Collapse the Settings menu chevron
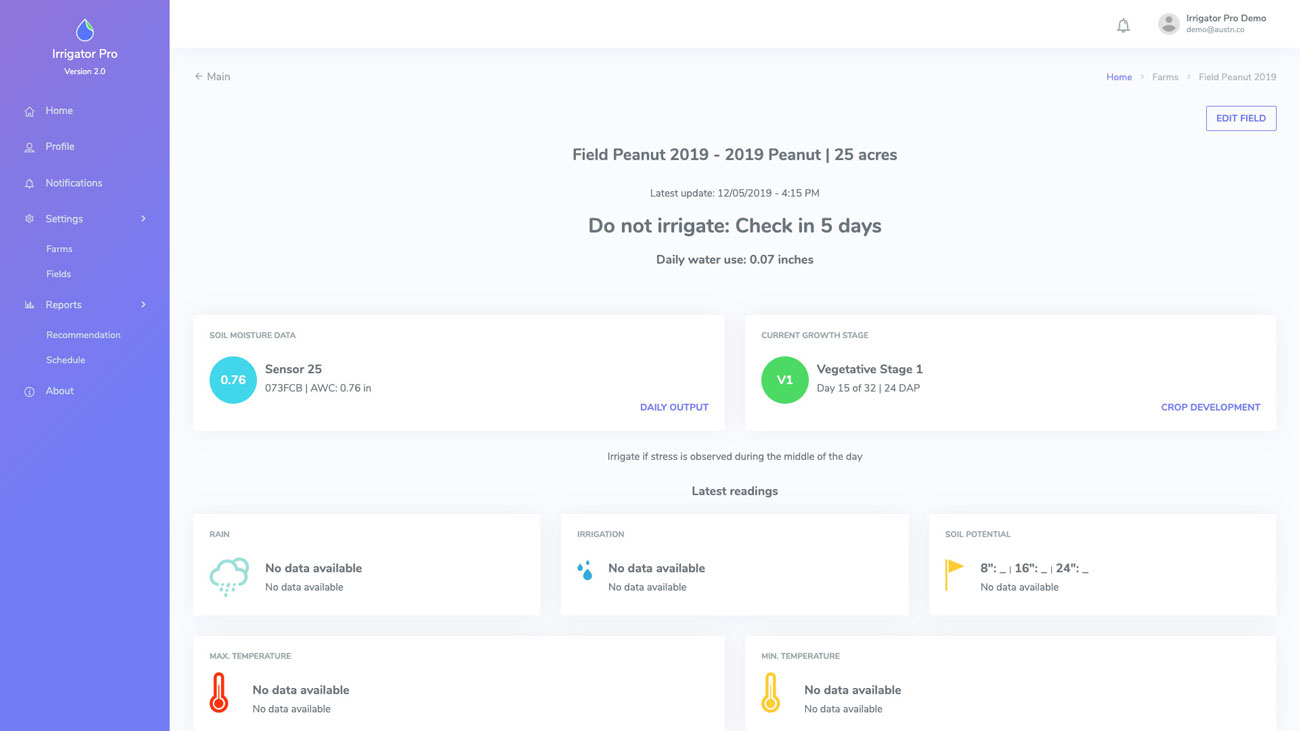This screenshot has height=731, width=1300. [143, 219]
